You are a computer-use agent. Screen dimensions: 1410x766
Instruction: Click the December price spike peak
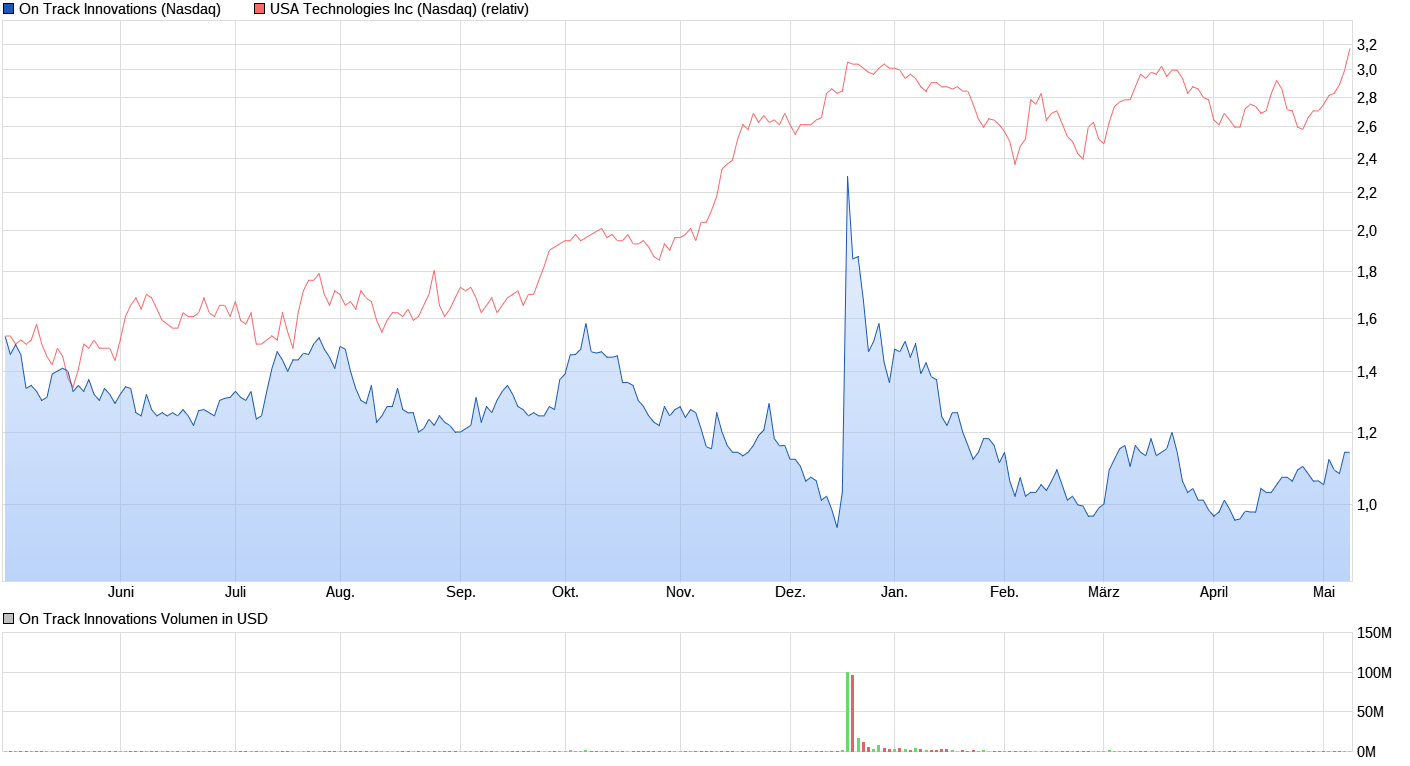coord(847,178)
